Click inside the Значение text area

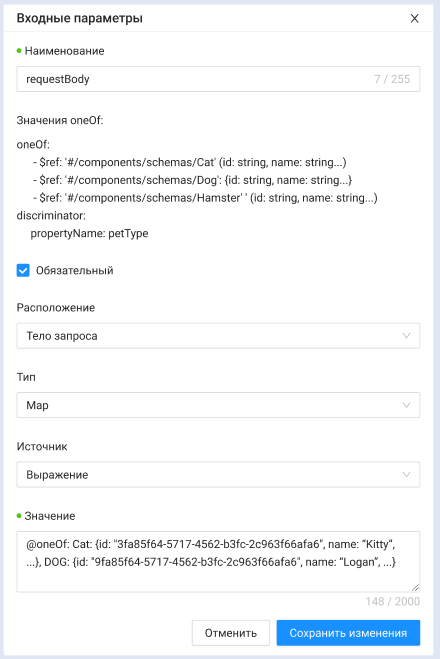click(218, 562)
